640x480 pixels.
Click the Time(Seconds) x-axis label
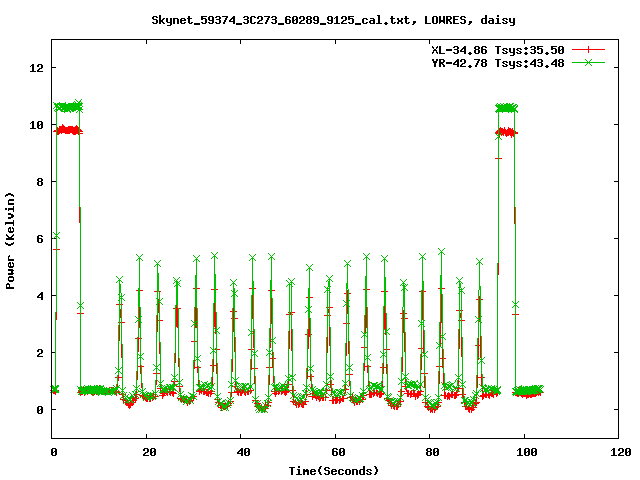[334, 471]
